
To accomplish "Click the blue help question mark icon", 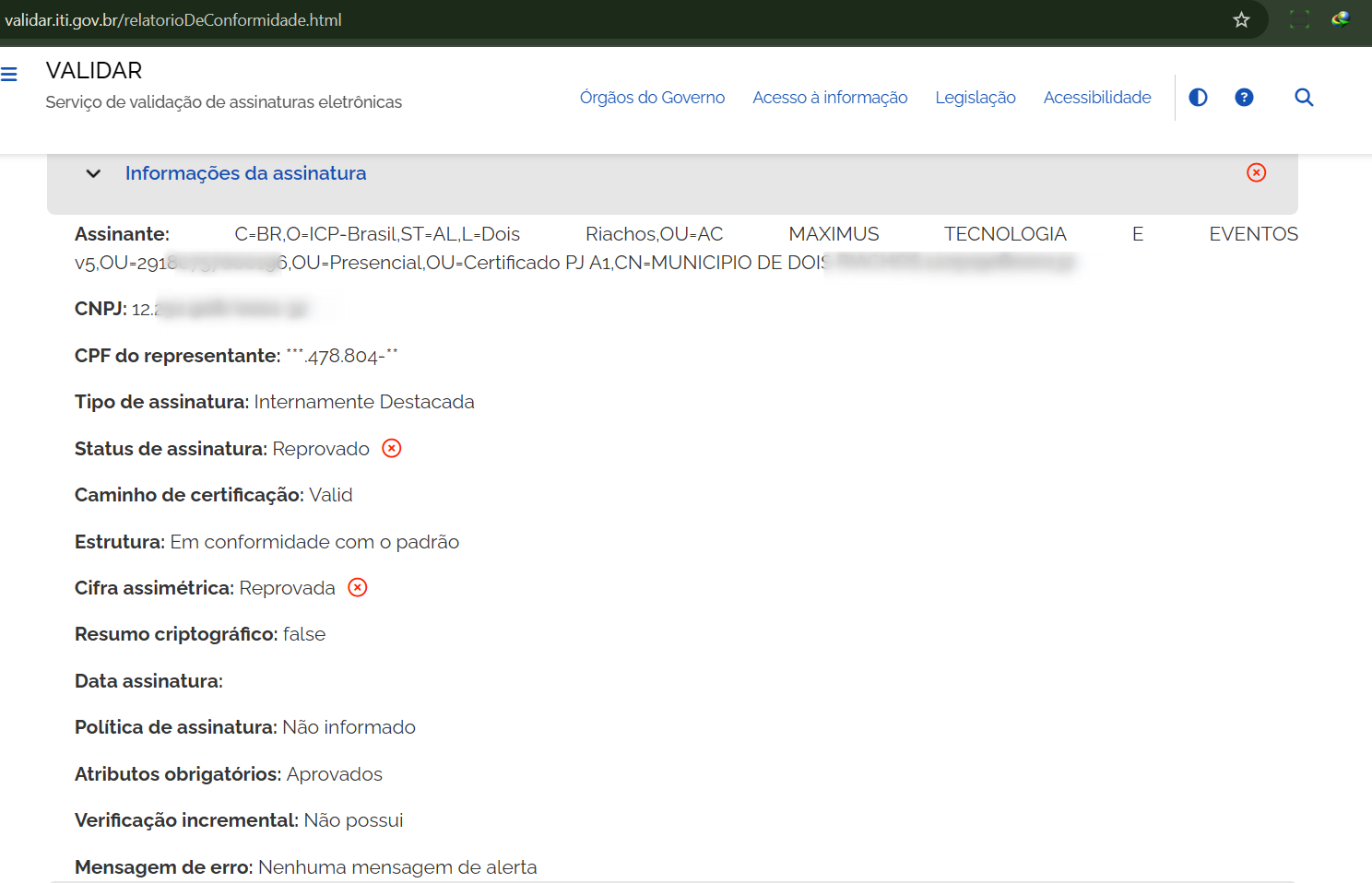I will coord(1244,98).
